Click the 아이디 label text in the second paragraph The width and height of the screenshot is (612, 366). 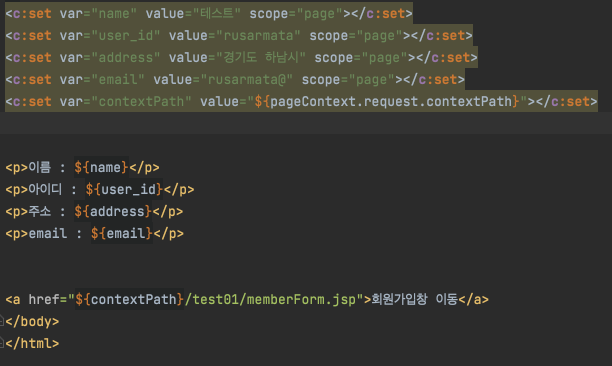45,189
